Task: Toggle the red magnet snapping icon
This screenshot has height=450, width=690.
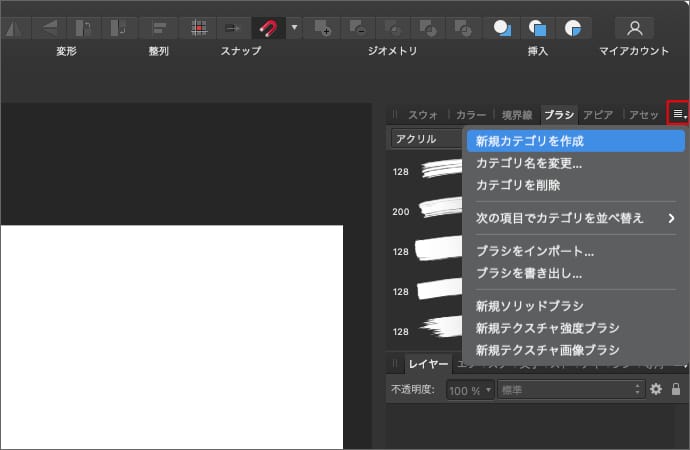Action: (x=267, y=27)
